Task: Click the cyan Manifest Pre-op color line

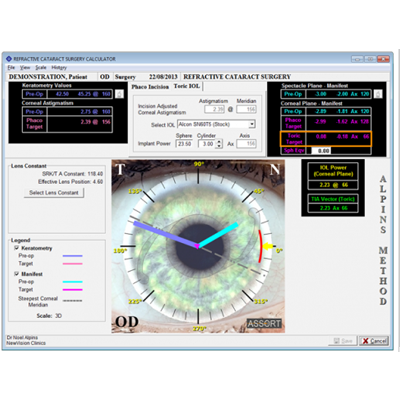Action: [x=73, y=282]
